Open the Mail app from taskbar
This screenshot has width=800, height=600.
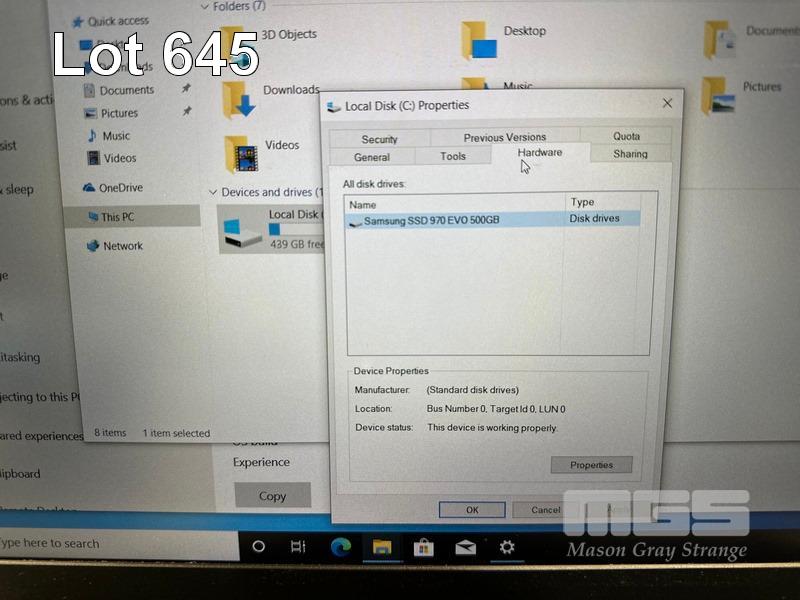465,547
